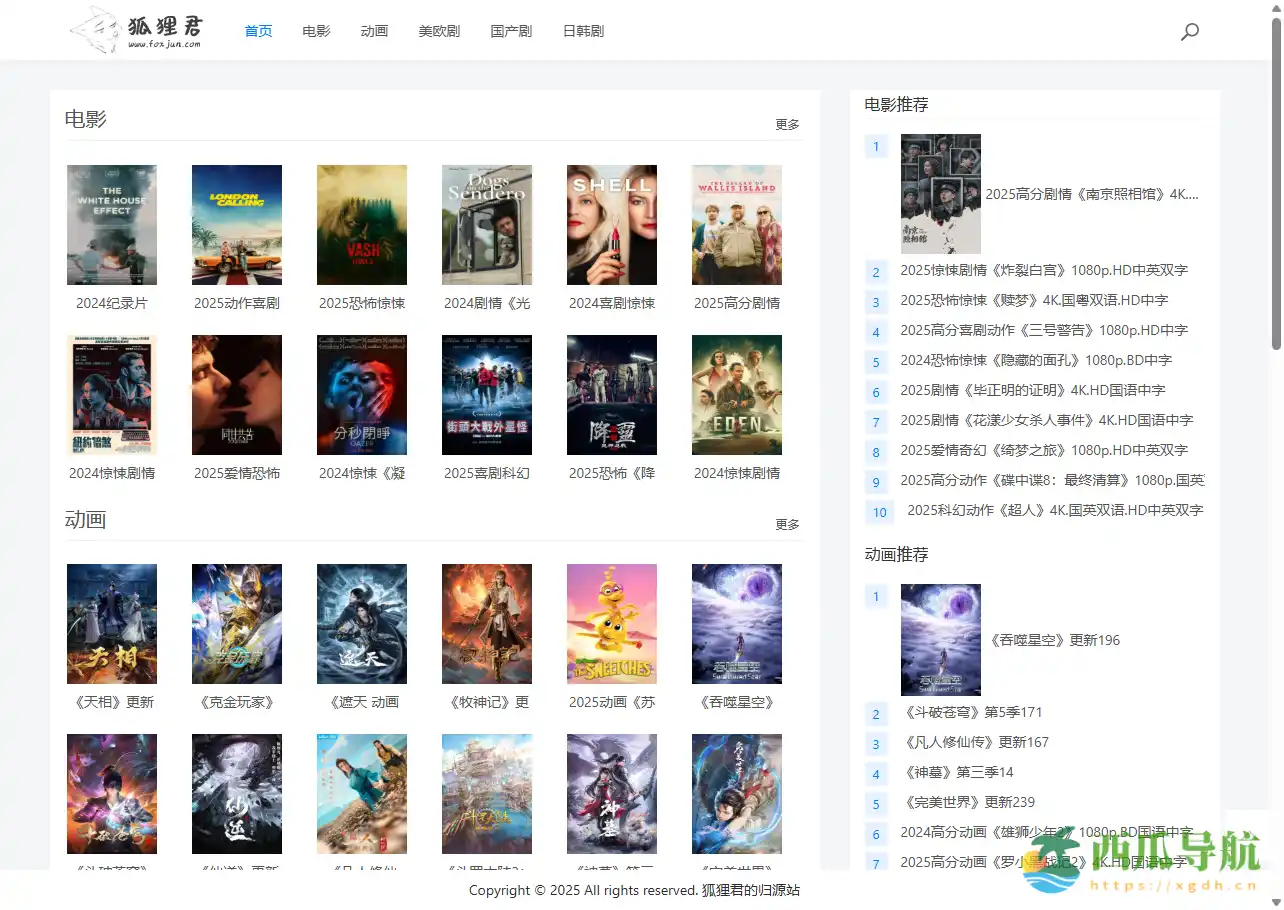Open the 美欧剧 menu item
Viewport: 1284px width, 910px height.
439,31
